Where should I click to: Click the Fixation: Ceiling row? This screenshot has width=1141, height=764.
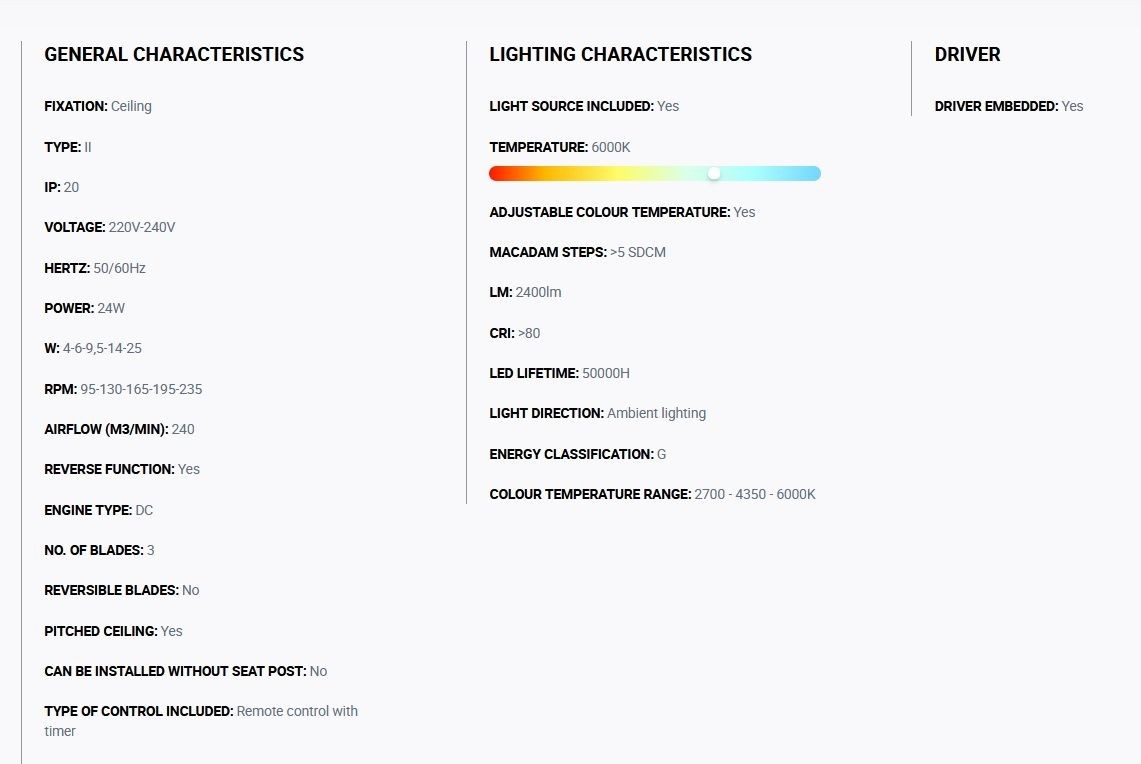point(98,106)
